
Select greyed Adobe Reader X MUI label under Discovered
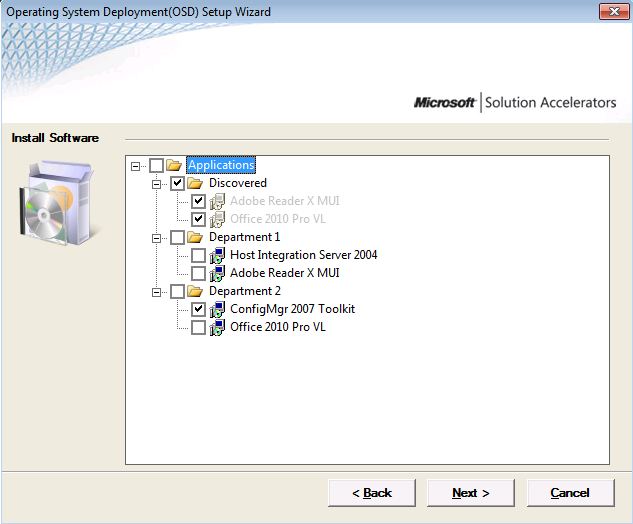coord(285,201)
